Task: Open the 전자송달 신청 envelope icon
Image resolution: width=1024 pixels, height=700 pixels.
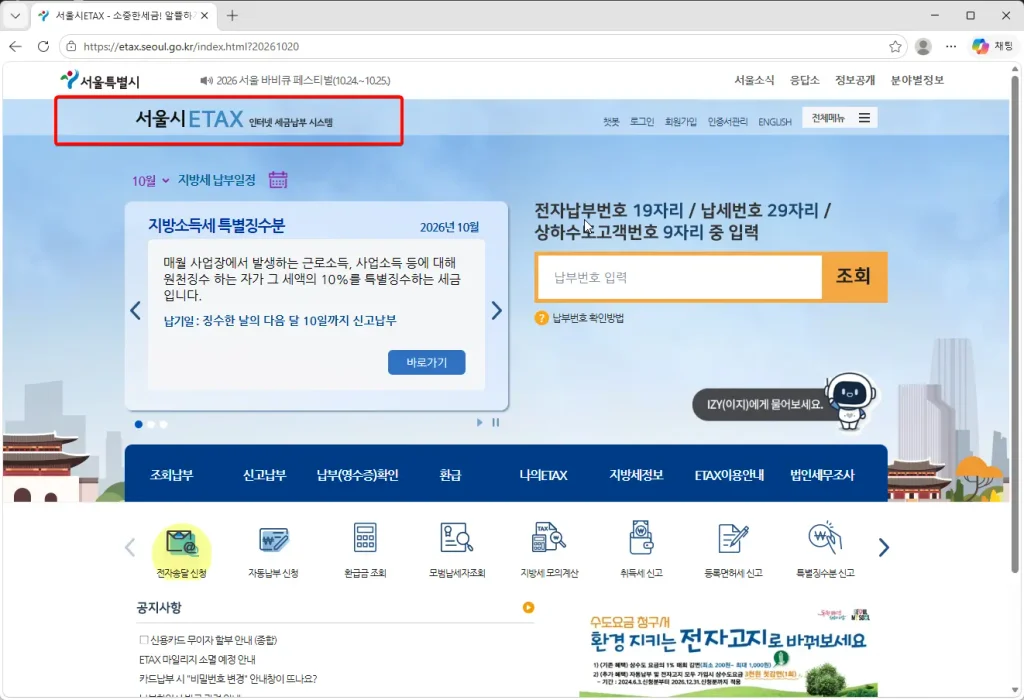Action: 182,542
